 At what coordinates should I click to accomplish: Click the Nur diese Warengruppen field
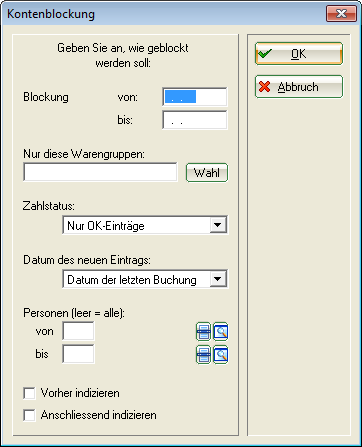click(x=100, y=172)
